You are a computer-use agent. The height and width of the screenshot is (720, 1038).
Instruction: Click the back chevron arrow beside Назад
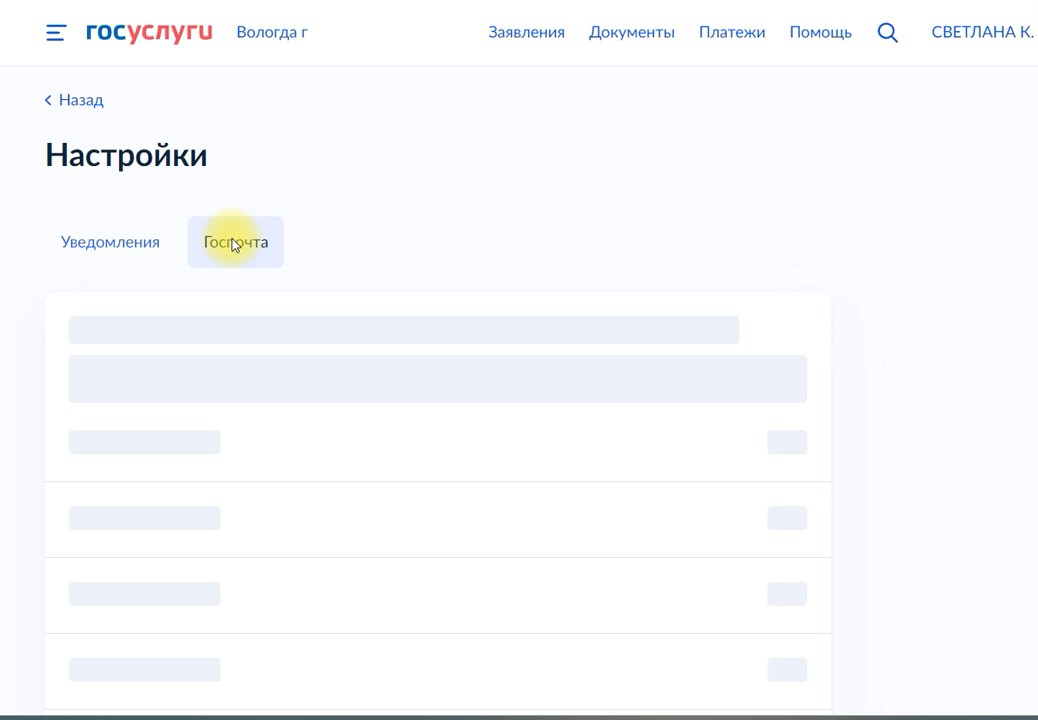click(x=48, y=100)
